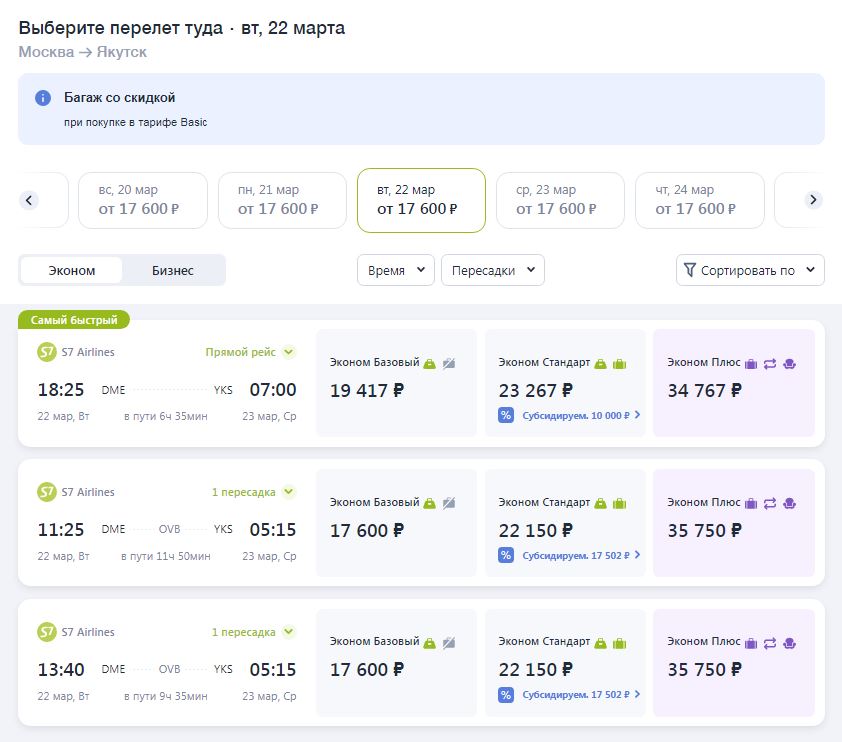Open the Сортировать по dropdown

coord(750,270)
